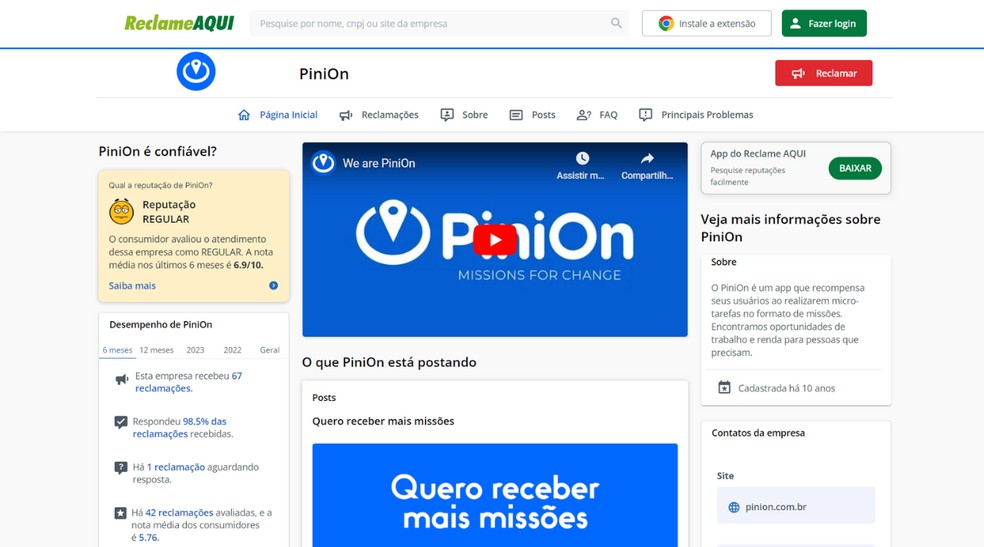This screenshot has width=984, height=547.
Task: Select the 2023 performance period
Action: coord(195,350)
